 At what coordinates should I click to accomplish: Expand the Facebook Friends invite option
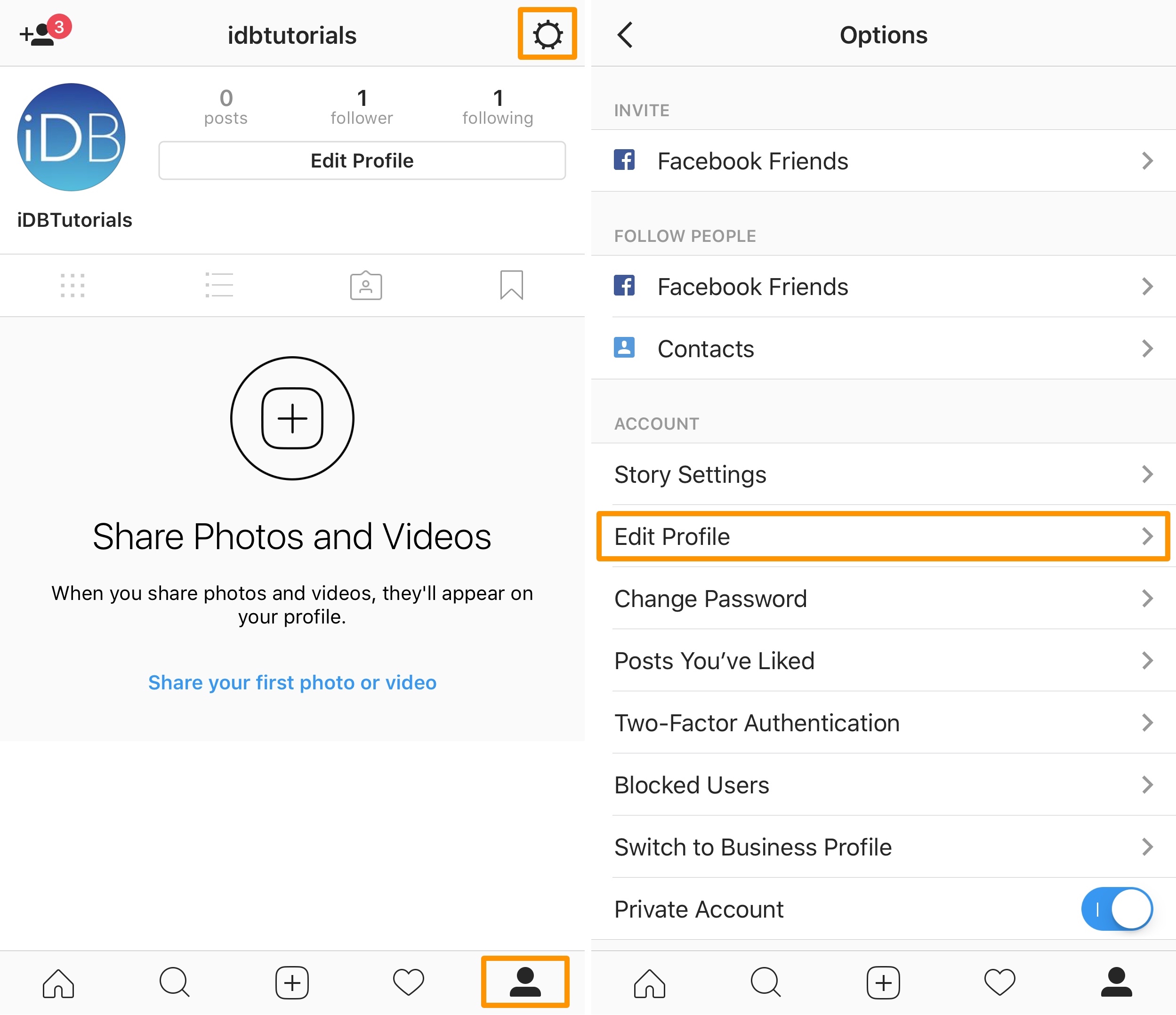tap(882, 160)
